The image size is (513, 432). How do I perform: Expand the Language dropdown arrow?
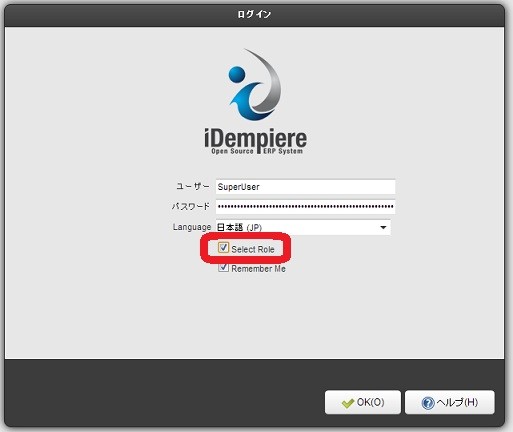tap(383, 227)
